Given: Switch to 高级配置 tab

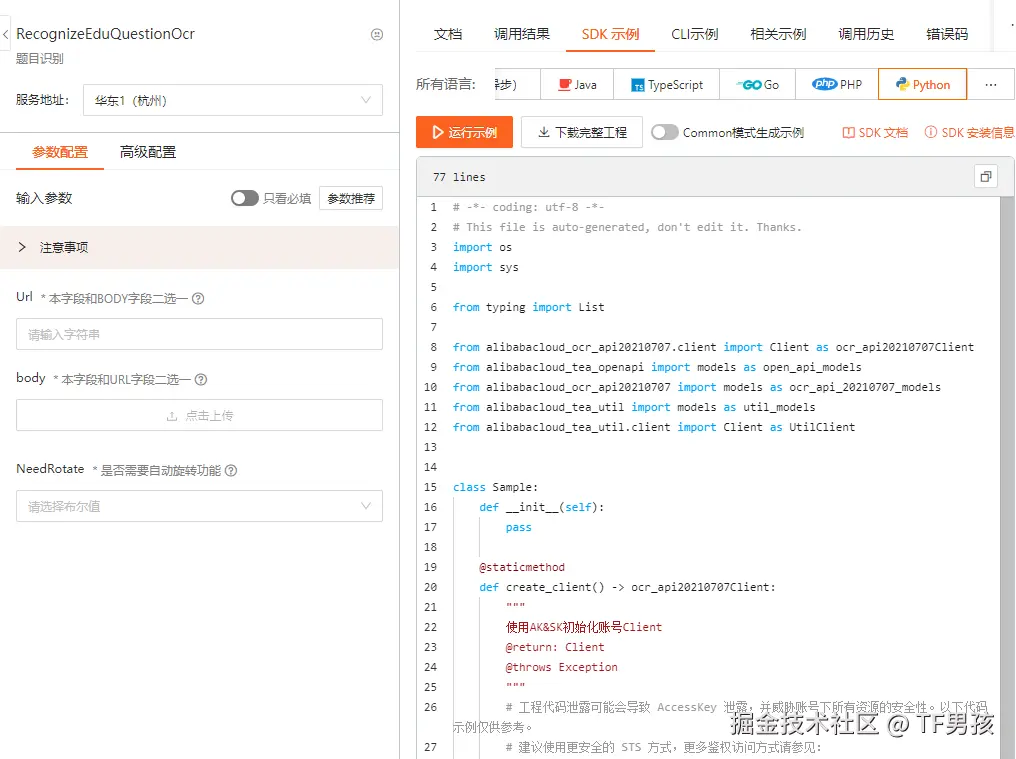Looking at the screenshot, I should click(148, 152).
